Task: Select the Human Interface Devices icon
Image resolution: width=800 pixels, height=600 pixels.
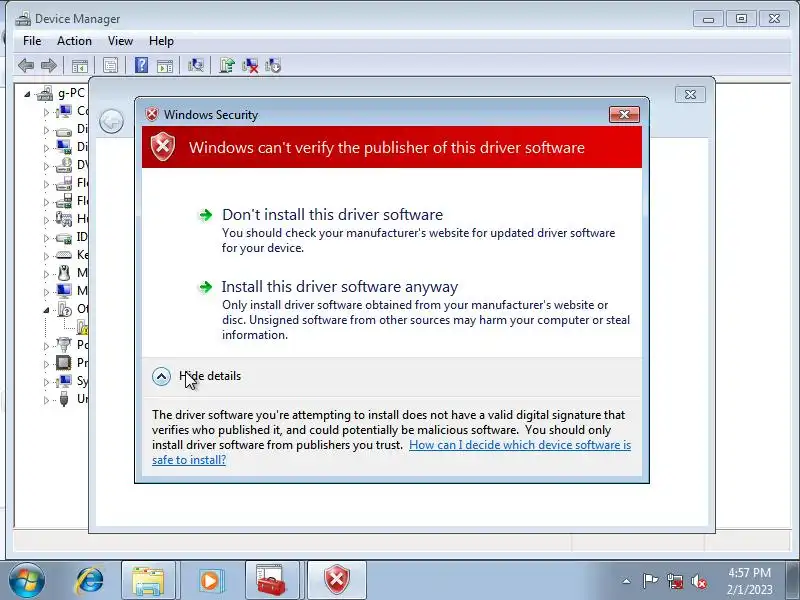Action: coord(64,219)
